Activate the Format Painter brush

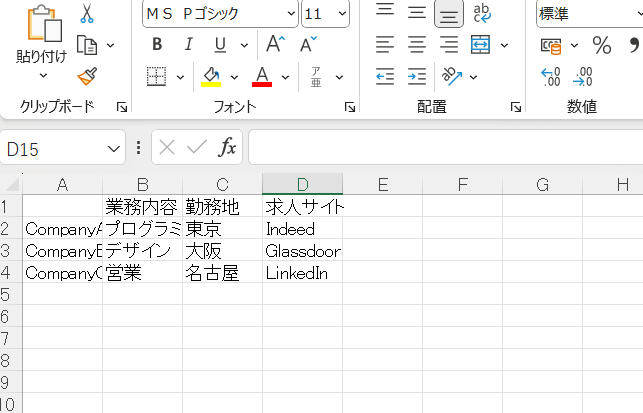[87, 76]
